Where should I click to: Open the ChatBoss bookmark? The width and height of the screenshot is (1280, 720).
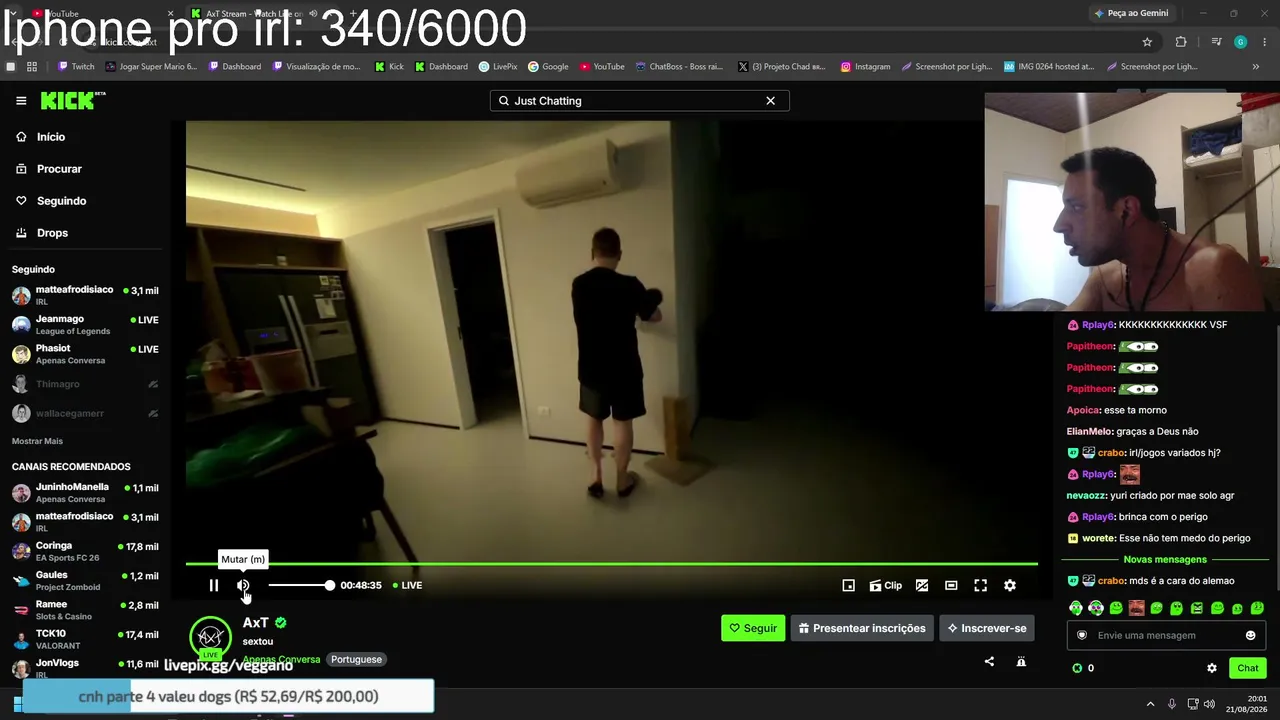[x=678, y=67]
